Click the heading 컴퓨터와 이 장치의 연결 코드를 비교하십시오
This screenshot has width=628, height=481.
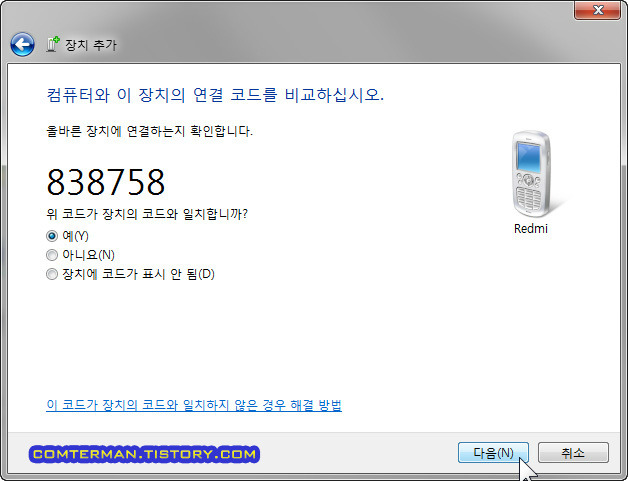pos(215,95)
